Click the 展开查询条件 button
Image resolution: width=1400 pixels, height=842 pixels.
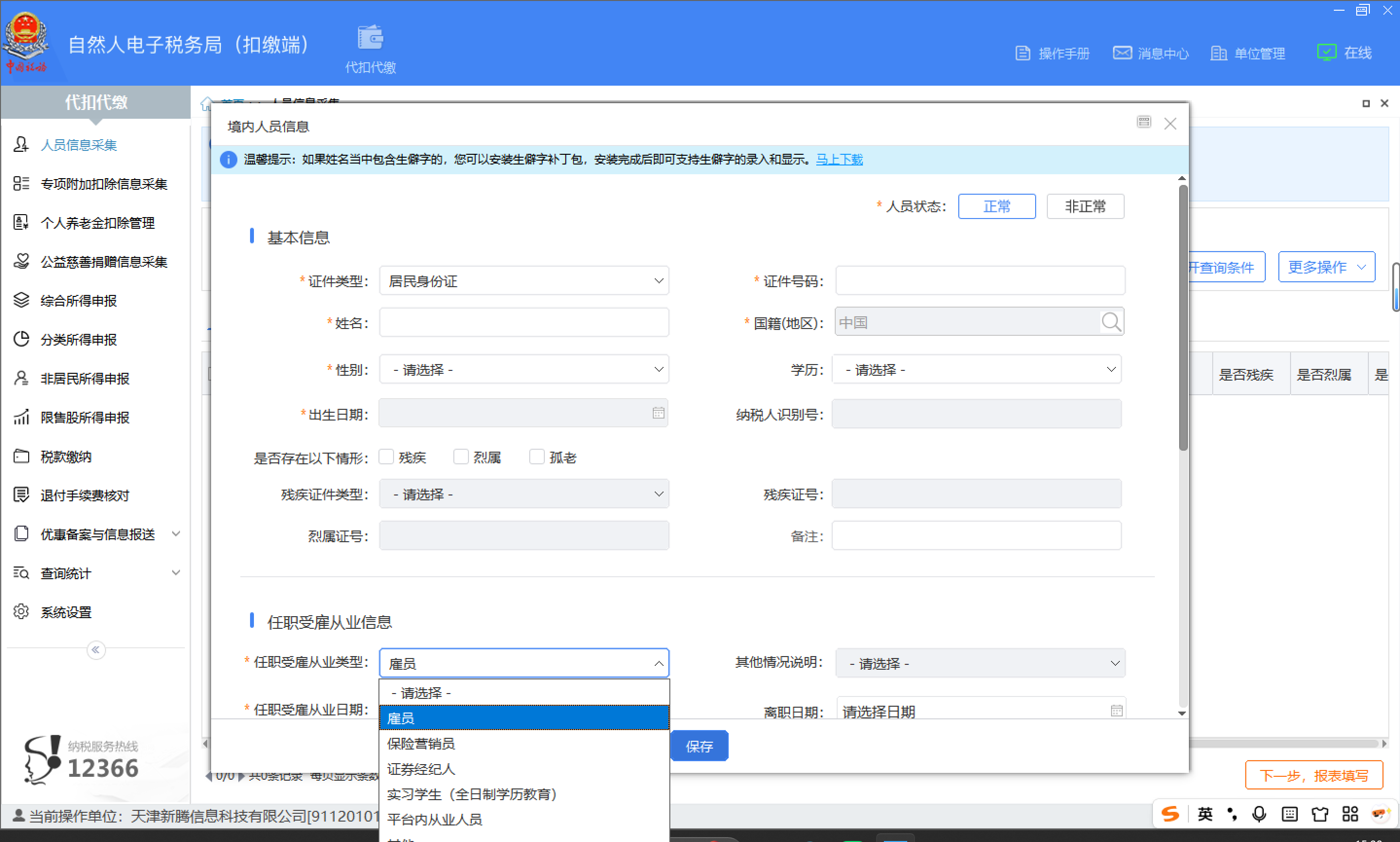[x=1226, y=267]
